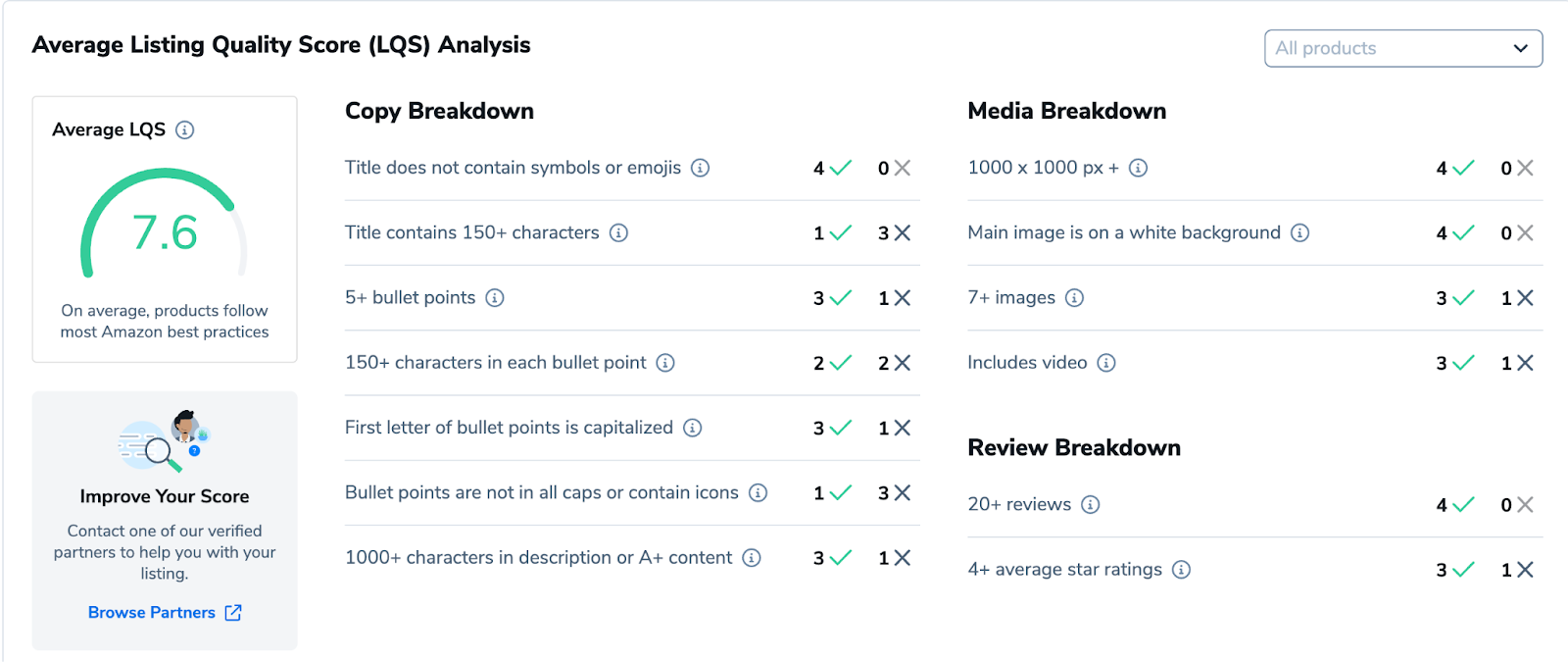Show info for main image white background

click(1299, 232)
